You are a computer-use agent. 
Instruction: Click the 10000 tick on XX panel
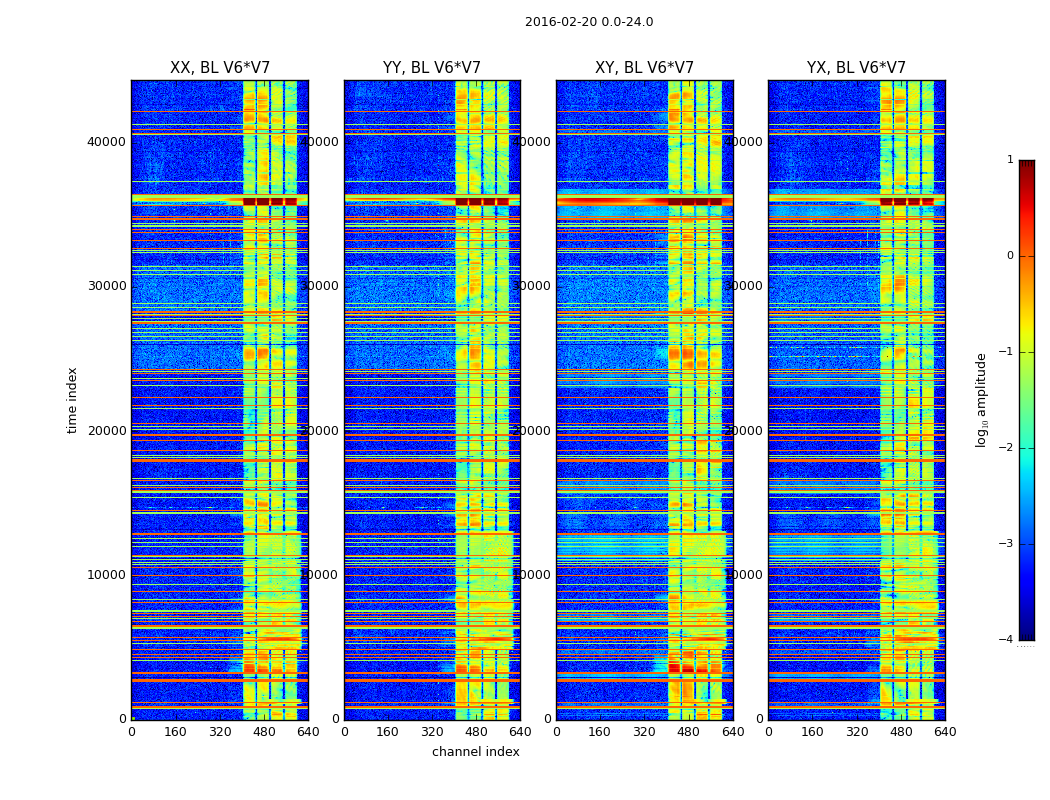(x=106, y=575)
